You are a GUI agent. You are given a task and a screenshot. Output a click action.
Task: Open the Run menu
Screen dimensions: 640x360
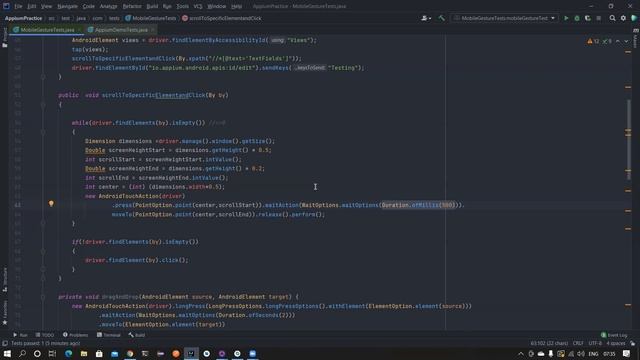point(167,7)
